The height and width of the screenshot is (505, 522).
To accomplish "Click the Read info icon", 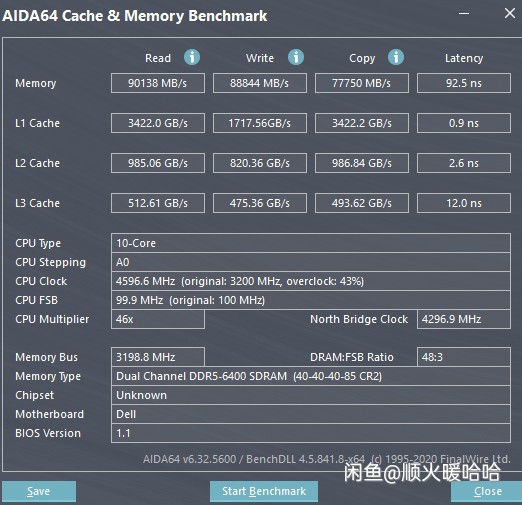I will [192, 57].
